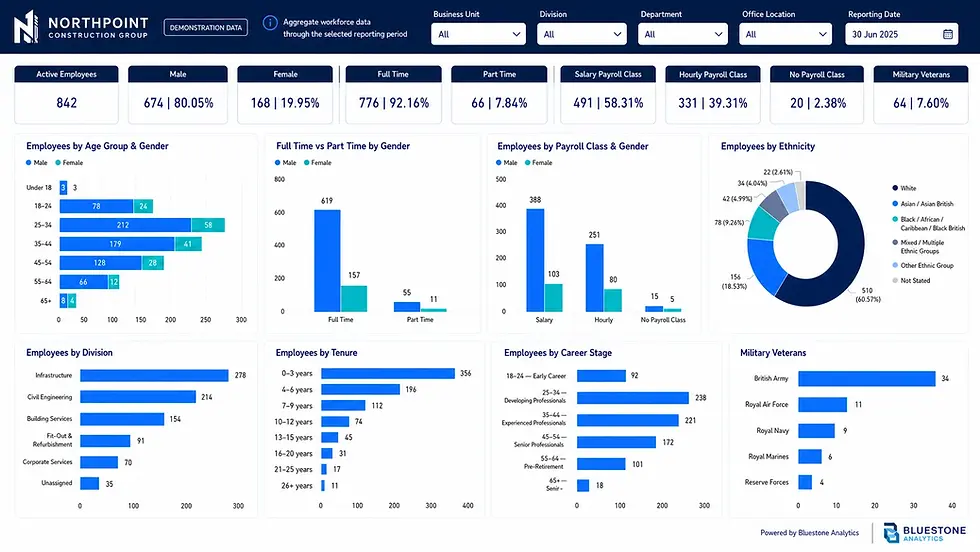Click the 'Employees by Tenure' chart title
980x552 pixels.
coord(316,353)
